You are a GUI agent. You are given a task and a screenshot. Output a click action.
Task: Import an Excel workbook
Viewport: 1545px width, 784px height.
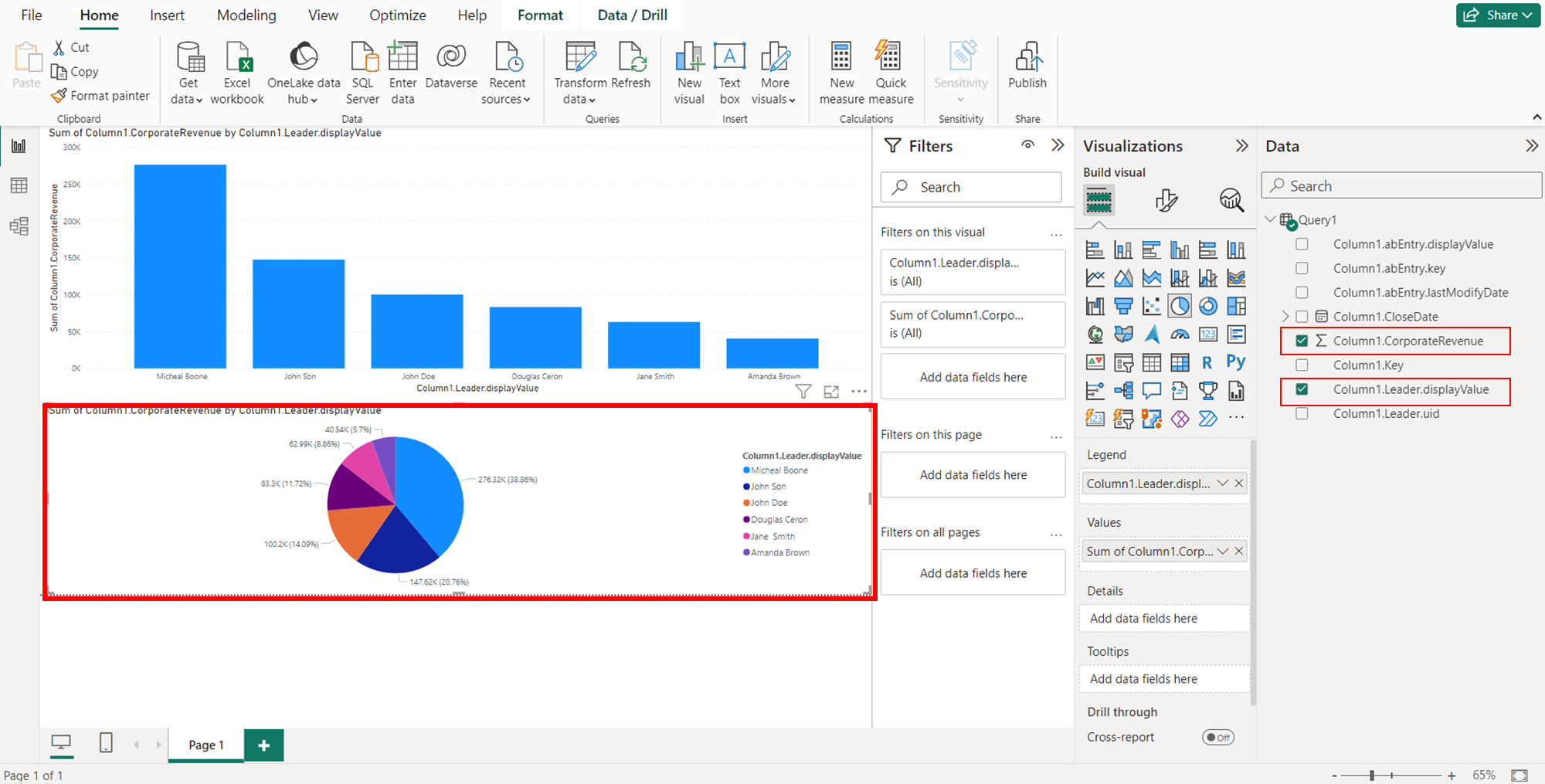click(x=237, y=73)
